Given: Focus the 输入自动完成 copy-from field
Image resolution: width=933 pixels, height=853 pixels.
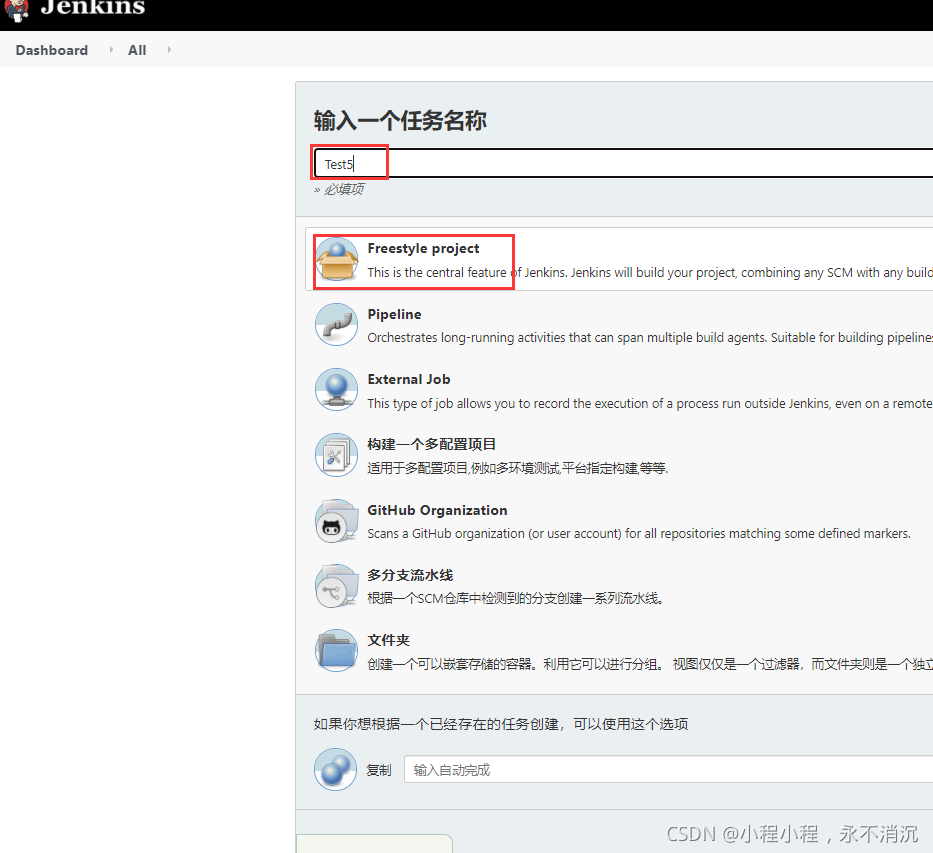Looking at the screenshot, I should 669,770.
